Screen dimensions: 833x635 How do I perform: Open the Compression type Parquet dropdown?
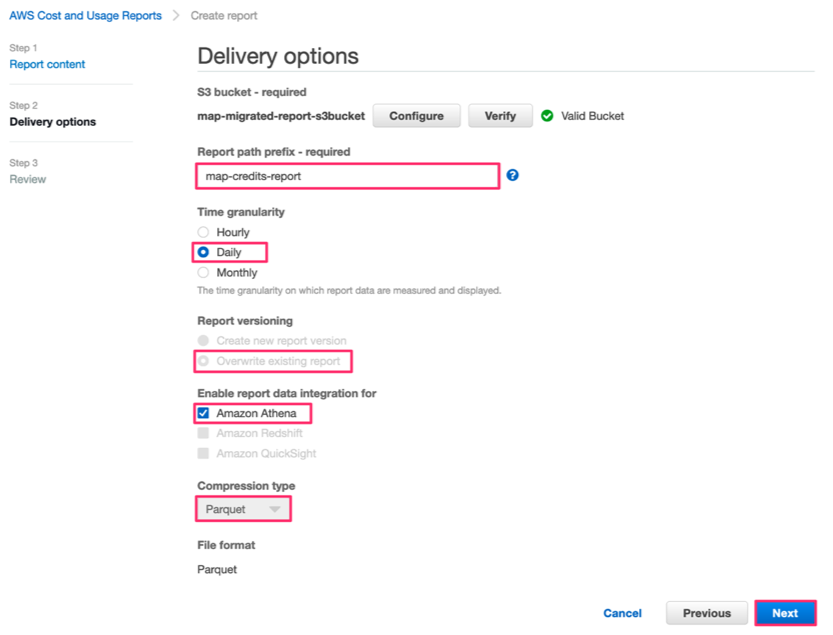tap(243, 509)
